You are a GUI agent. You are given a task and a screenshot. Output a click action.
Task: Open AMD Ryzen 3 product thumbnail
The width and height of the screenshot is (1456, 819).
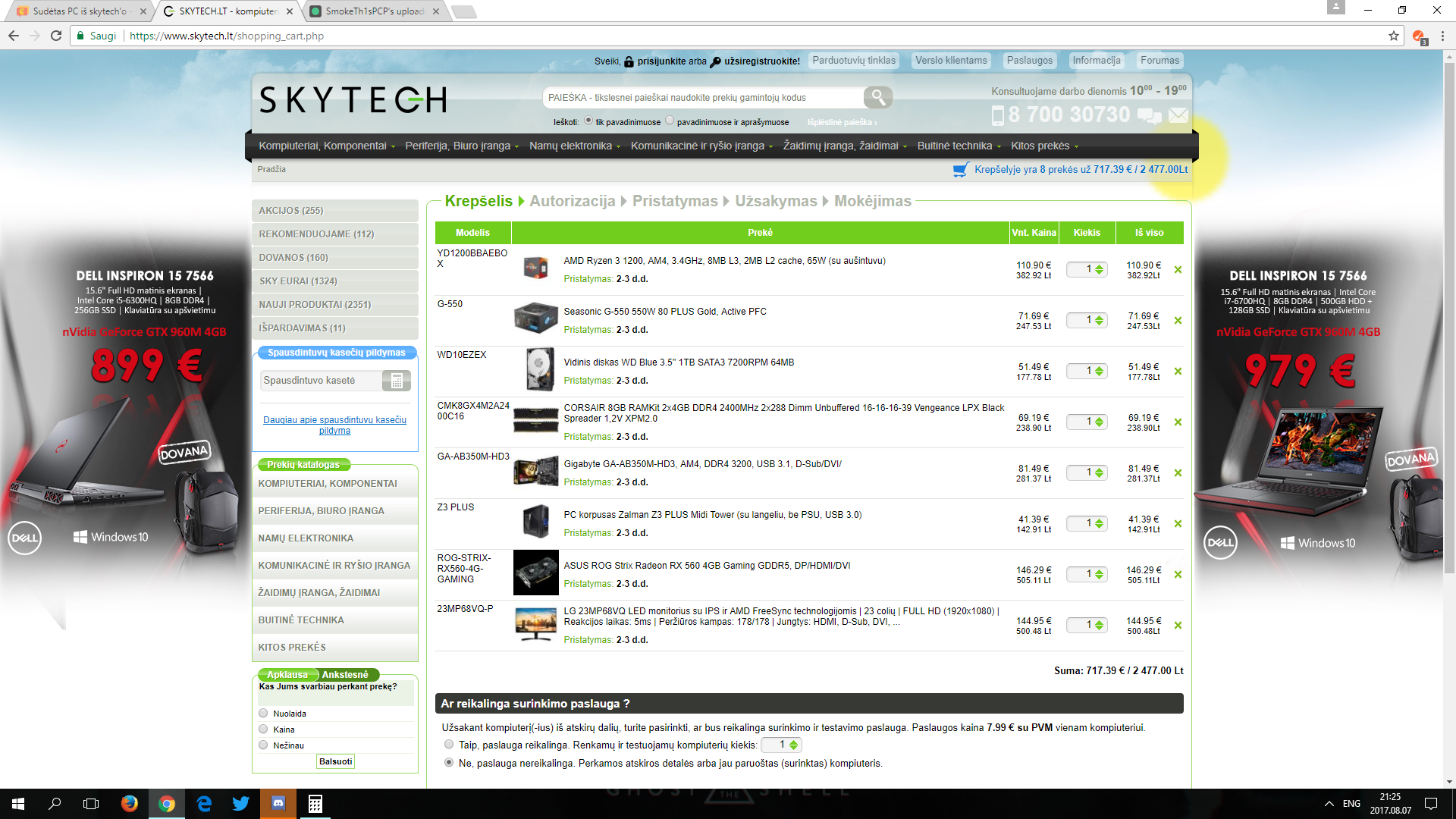coord(535,268)
